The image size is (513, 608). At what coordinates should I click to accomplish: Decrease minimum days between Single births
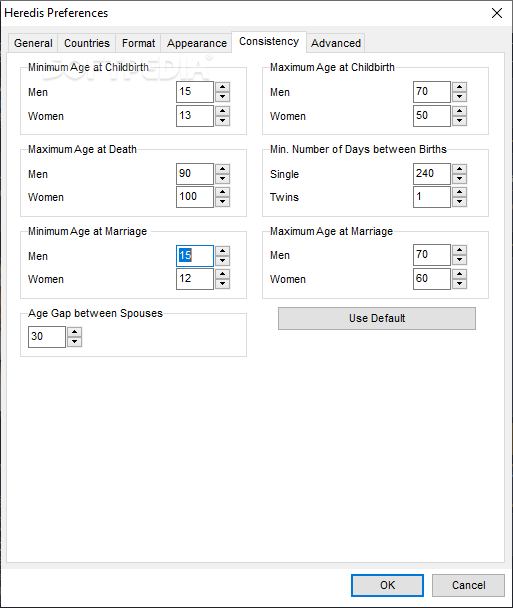coord(459,179)
